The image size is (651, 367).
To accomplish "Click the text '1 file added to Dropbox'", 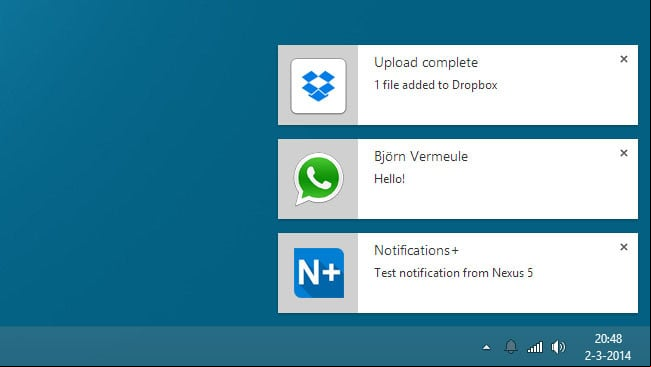I will tap(436, 85).
